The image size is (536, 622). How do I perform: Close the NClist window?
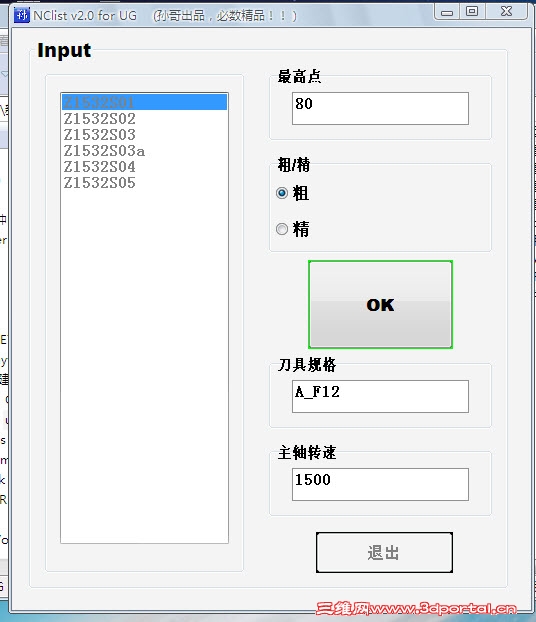(507, 12)
